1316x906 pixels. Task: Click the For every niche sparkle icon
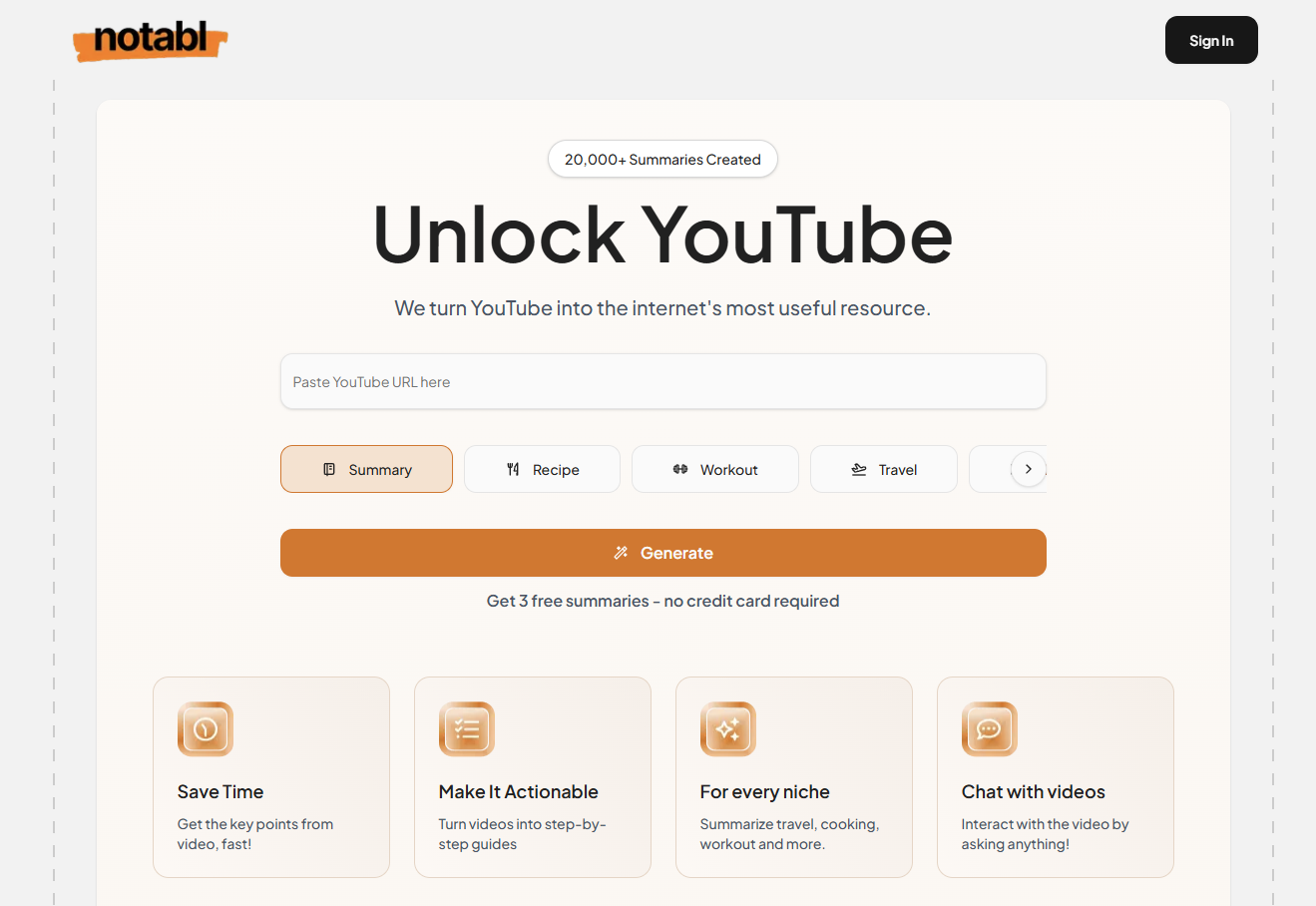(x=728, y=729)
